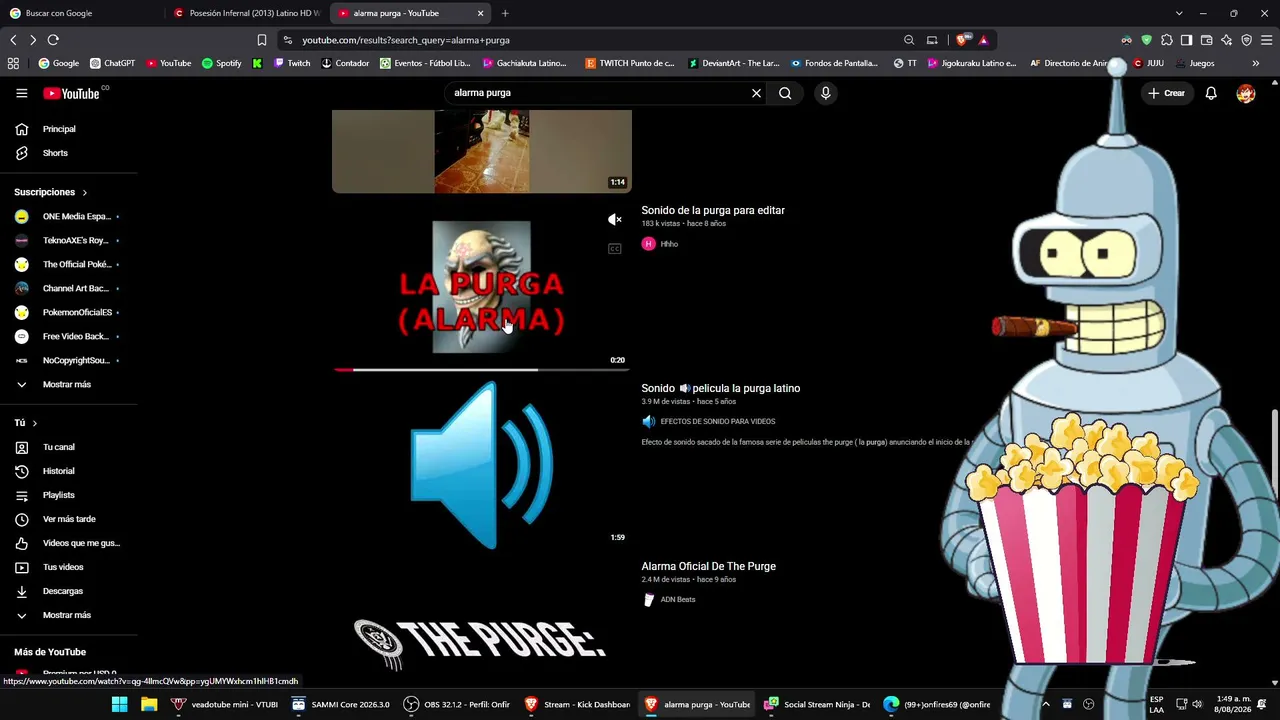1280x720 pixels.
Task: Show hidden system tray icons
Action: click(x=1046, y=704)
